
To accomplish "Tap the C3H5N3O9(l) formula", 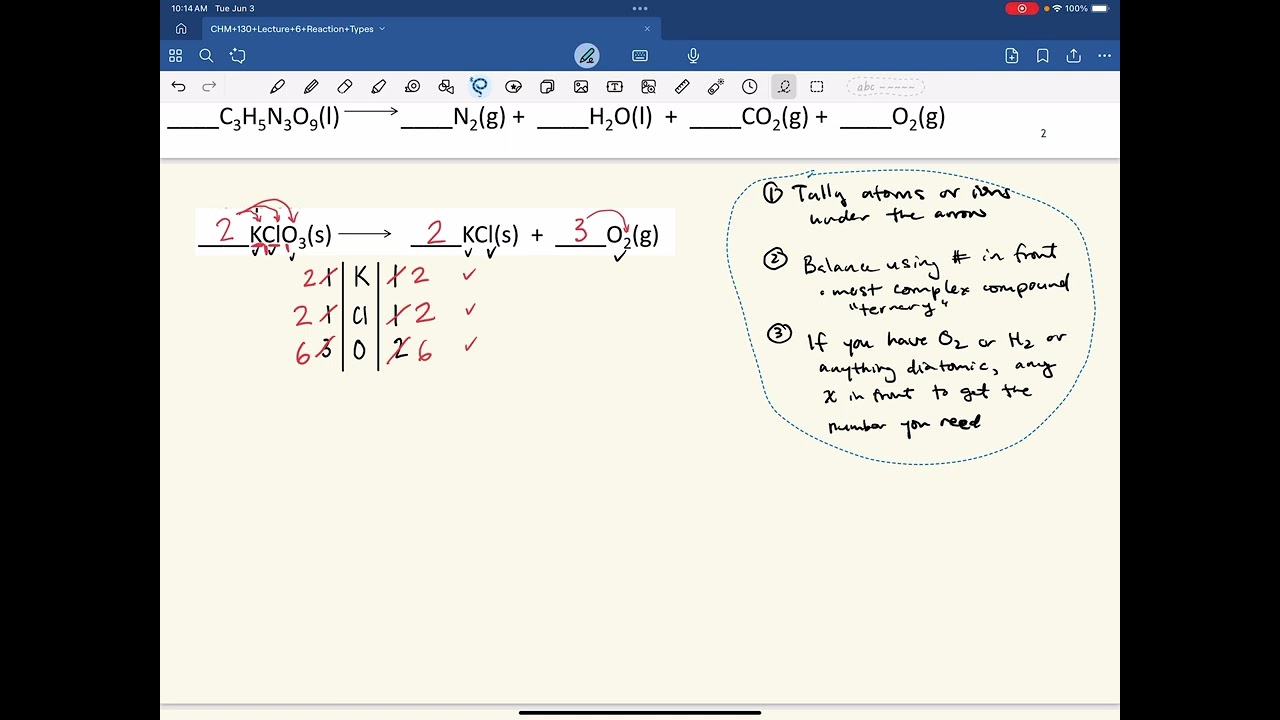I will (x=279, y=118).
